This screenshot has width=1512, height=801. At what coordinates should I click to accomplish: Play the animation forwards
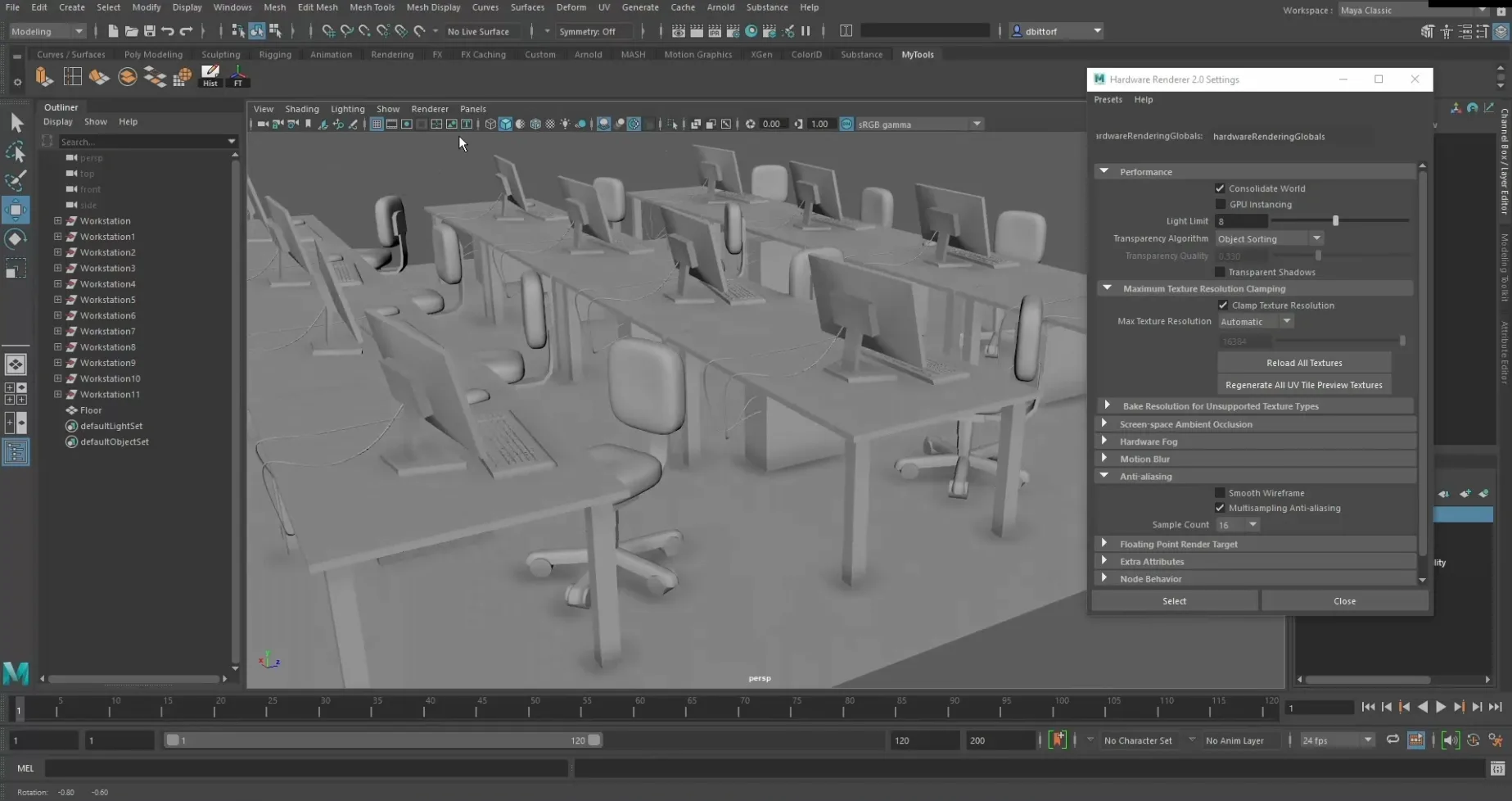click(1441, 707)
